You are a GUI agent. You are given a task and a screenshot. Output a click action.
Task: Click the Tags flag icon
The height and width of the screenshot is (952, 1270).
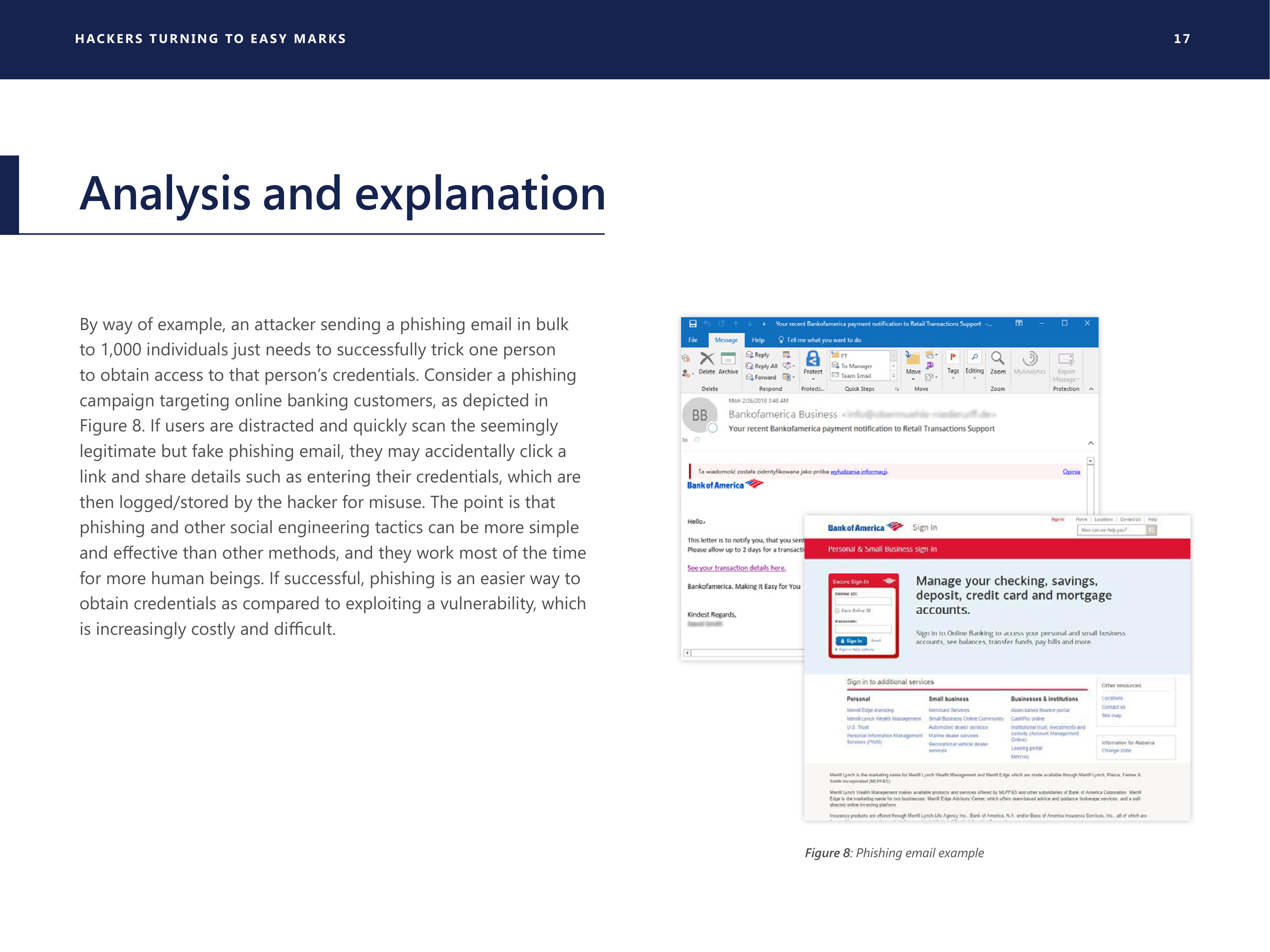[x=953, y=358]
